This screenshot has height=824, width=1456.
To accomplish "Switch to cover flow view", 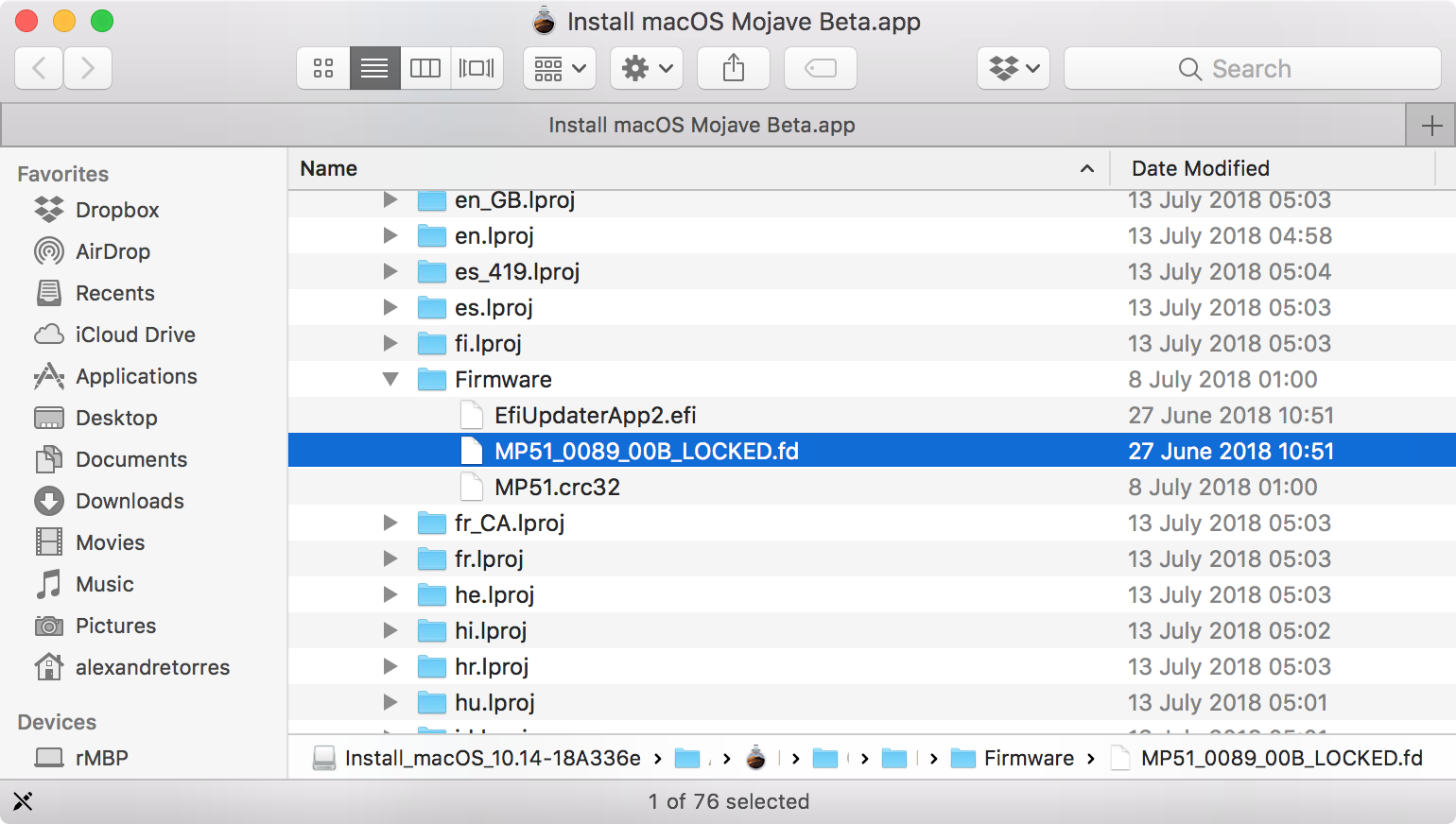I will point(477,68).
